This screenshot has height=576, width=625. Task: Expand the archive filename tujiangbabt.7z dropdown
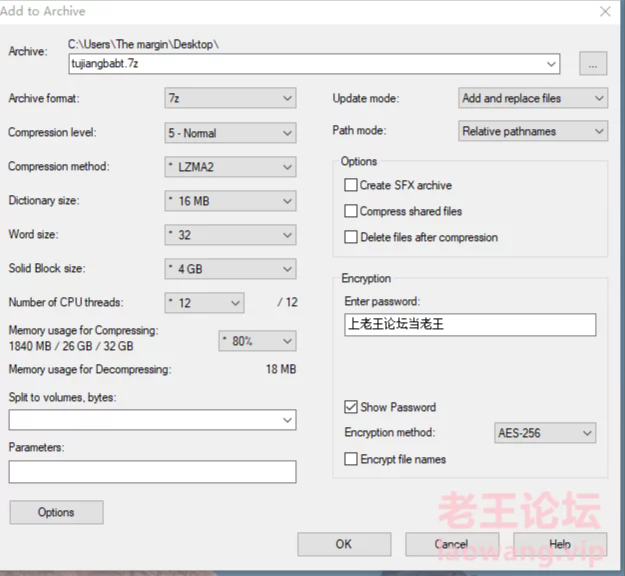[551, 64]
